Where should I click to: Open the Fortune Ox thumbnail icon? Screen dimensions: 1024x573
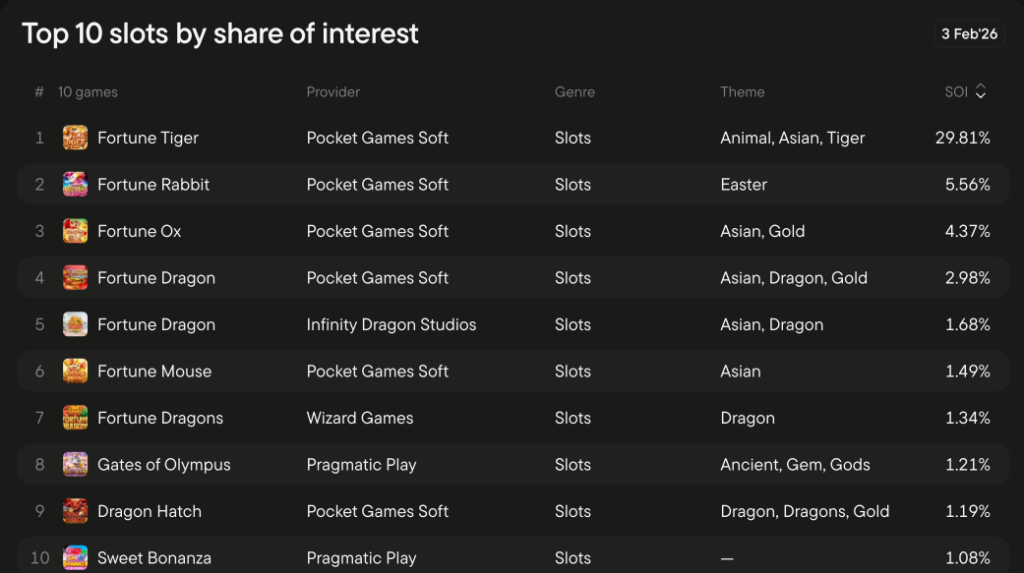pyautogui.click(x=75, y=231)
